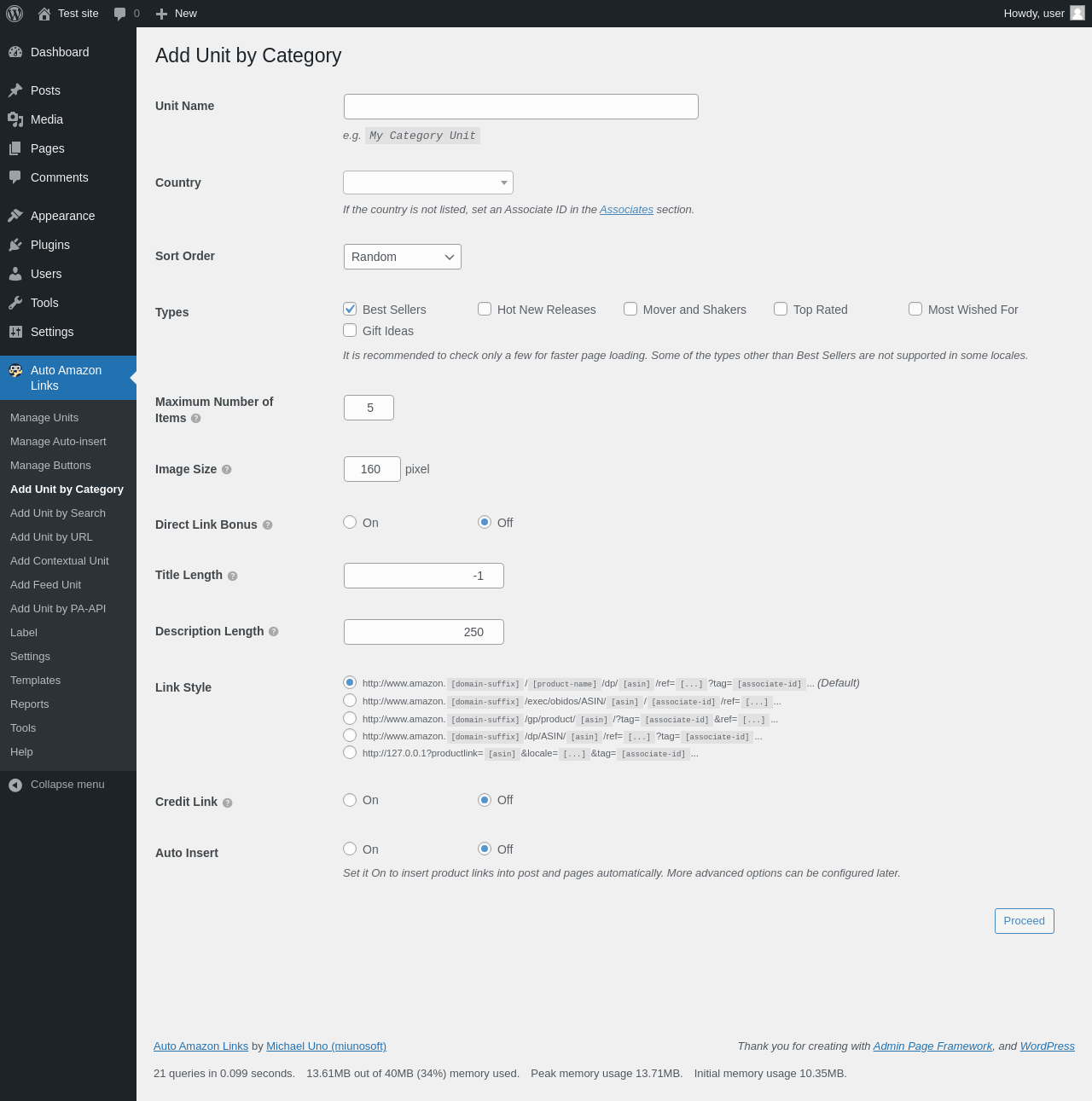Open the Sort Order Random dropdown
1092x1101 pixels.
point(403,257)
